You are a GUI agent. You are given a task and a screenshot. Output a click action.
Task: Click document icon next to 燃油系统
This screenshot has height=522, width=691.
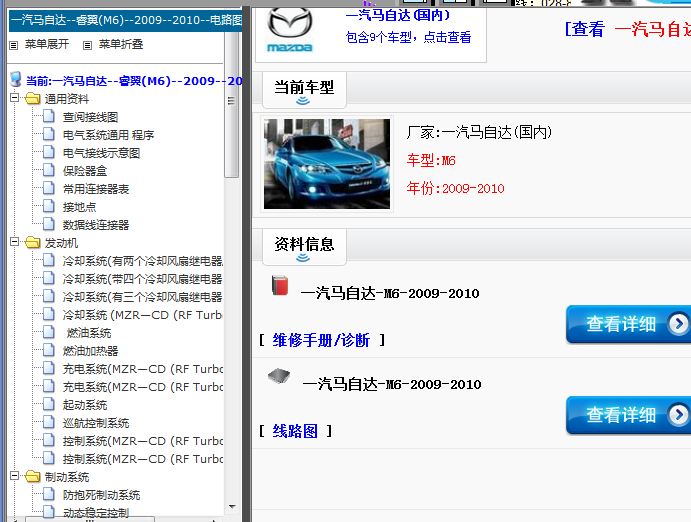tap(49, 332)
